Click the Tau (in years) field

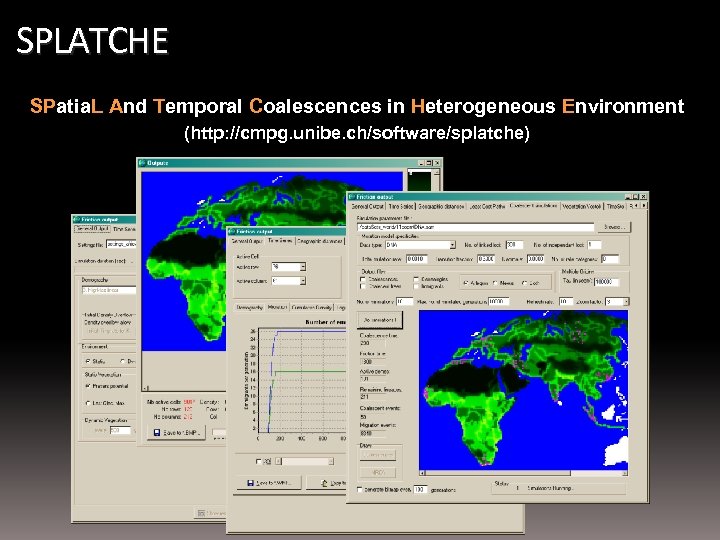[607, 282]
